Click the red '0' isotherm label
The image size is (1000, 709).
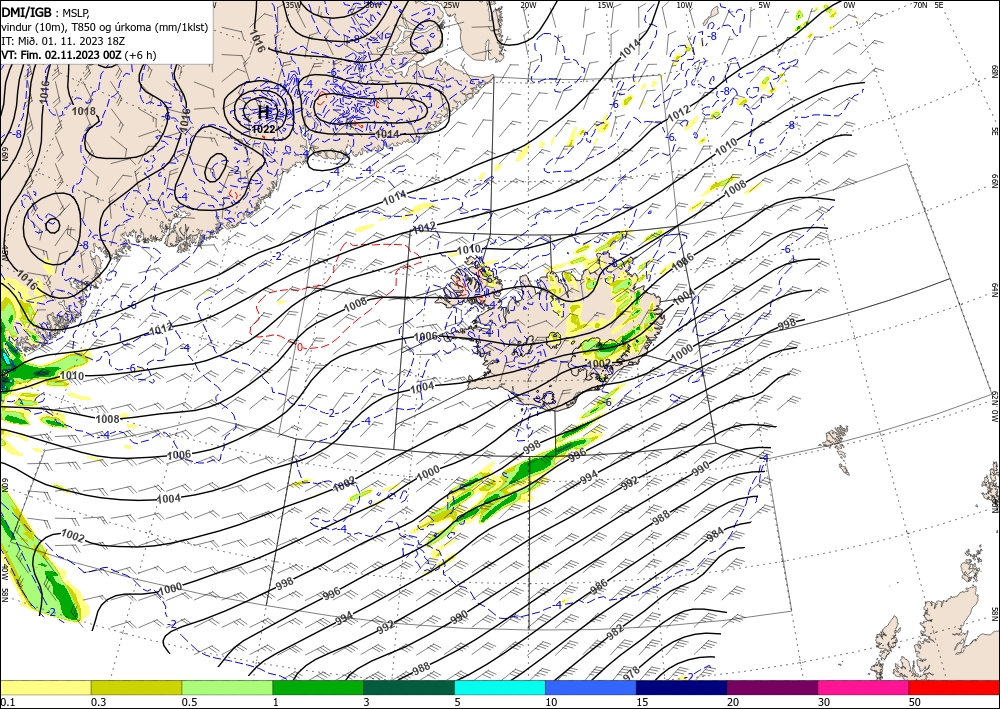[x=299, y=347]
